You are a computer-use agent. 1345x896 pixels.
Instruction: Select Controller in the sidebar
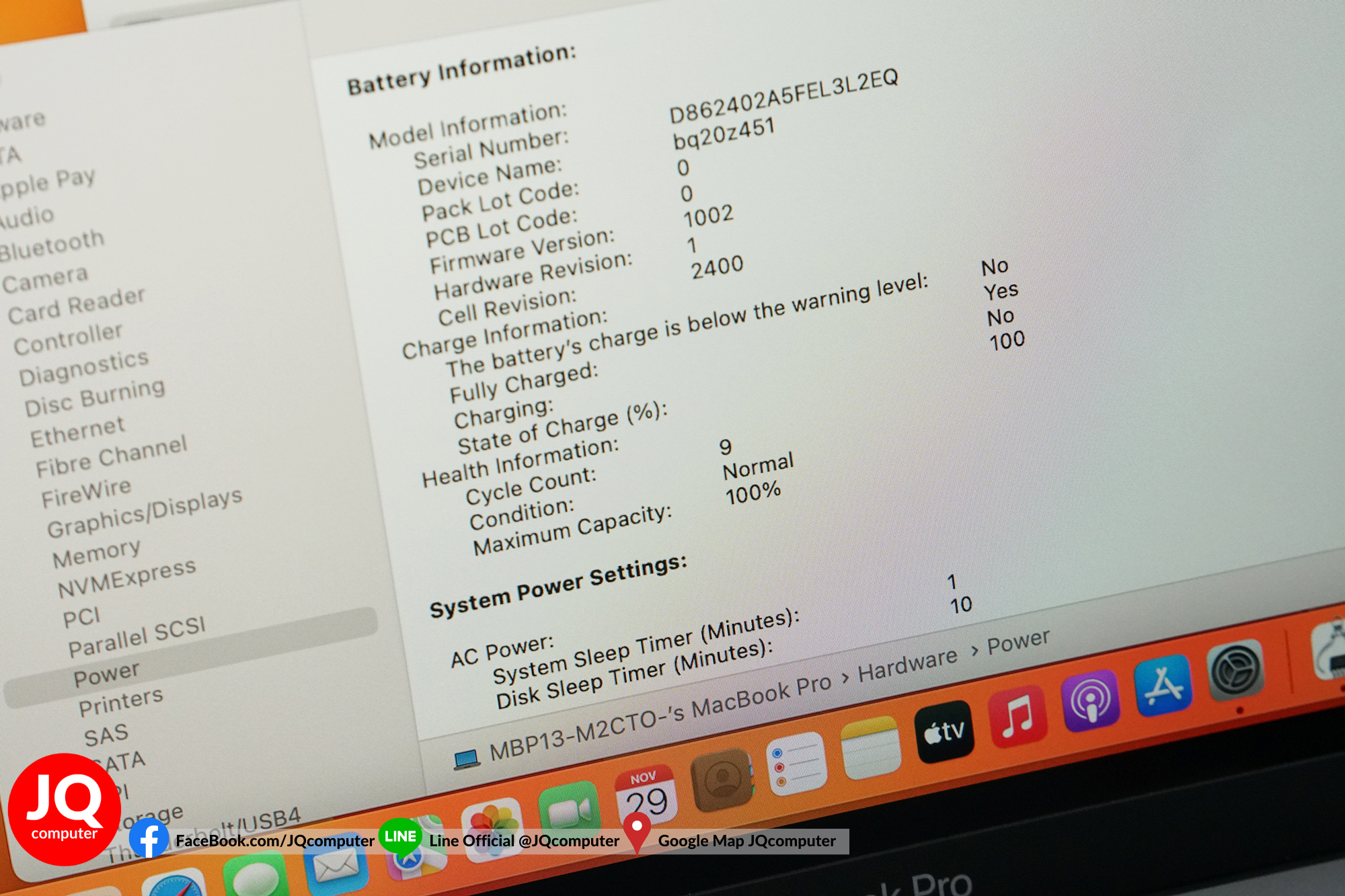pos(69,338)
